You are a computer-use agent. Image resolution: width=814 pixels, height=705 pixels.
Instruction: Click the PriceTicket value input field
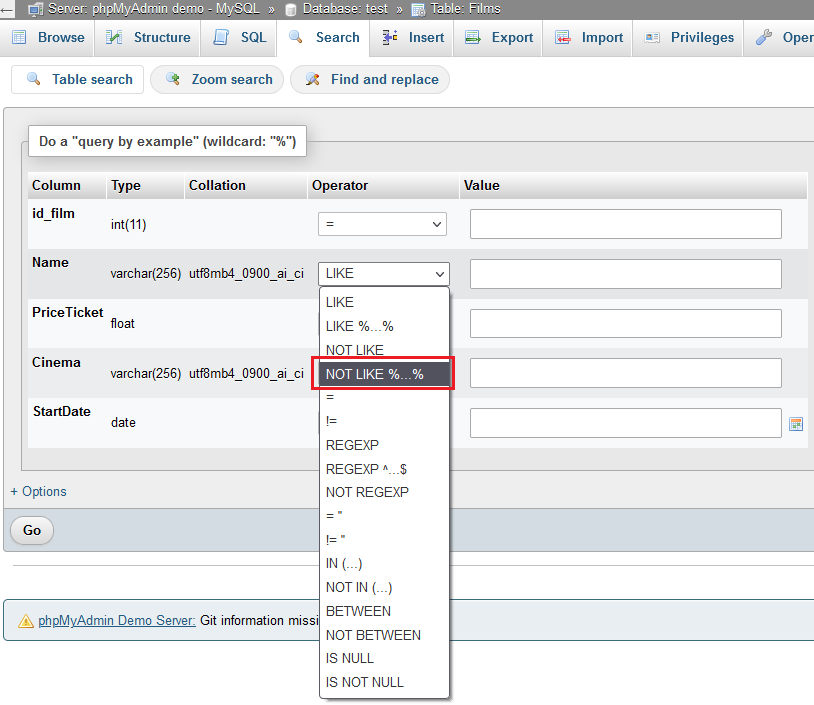625,323
